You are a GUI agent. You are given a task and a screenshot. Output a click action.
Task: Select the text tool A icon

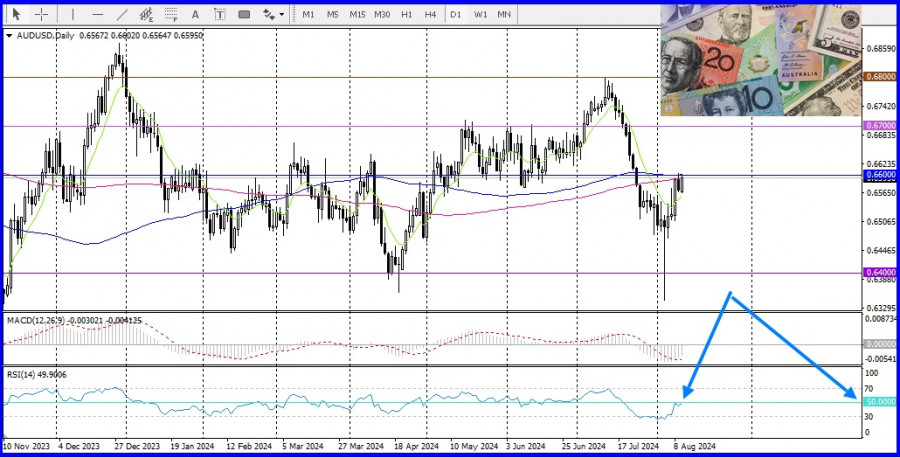(x=195, y=15)
